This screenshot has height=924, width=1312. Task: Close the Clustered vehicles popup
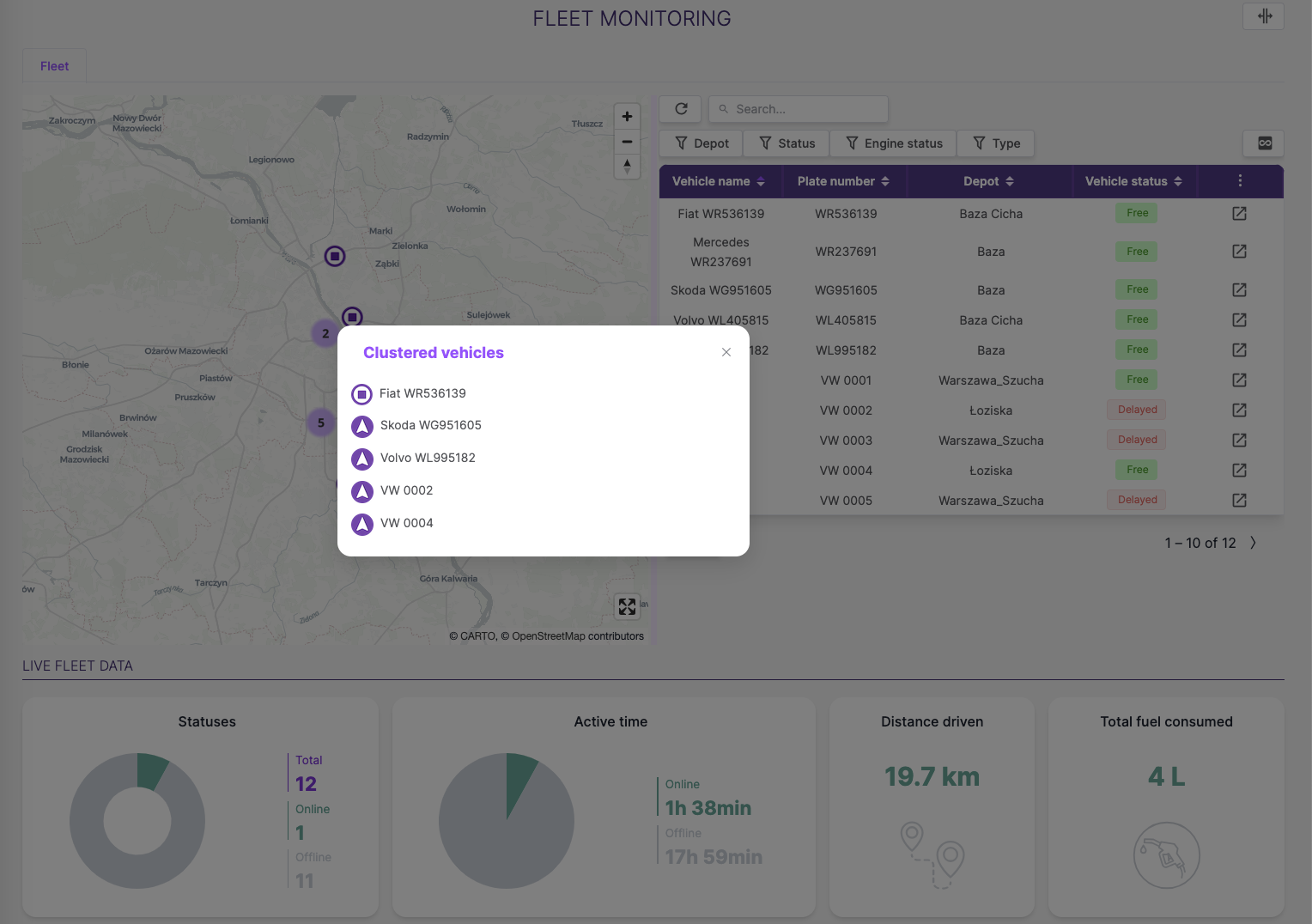pyautogui.click(x=726, y=352)
